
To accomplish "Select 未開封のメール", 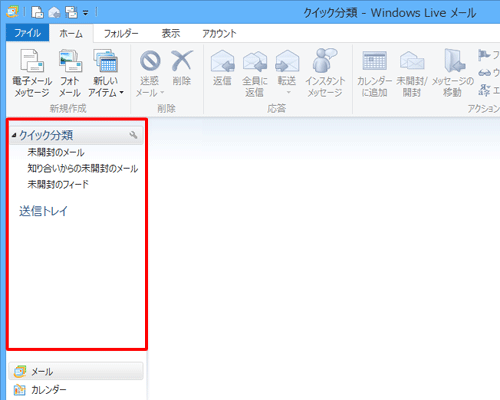I will coord(56,152).
